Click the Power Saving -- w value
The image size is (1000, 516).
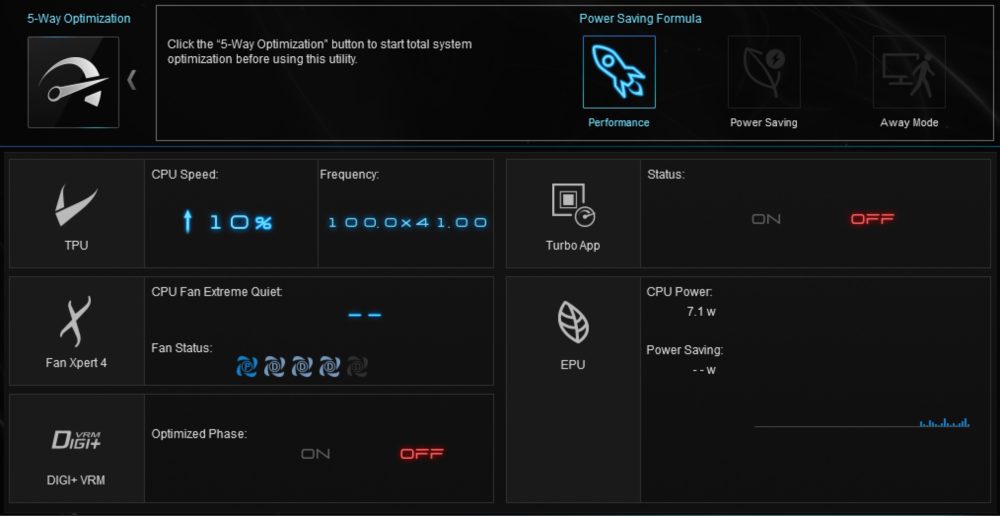(x=704, y=370)
